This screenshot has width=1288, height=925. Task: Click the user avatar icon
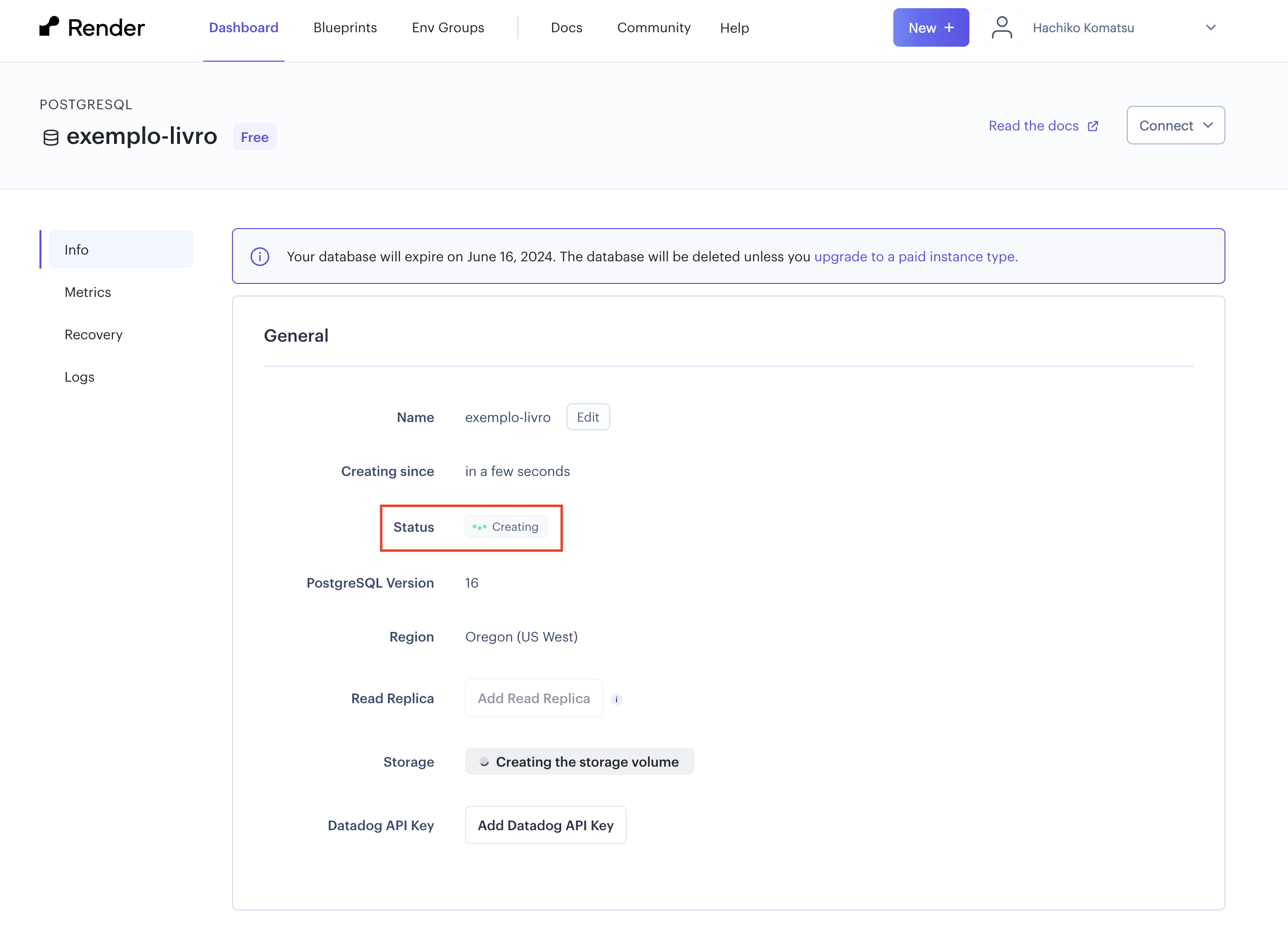coord(1002,27)
